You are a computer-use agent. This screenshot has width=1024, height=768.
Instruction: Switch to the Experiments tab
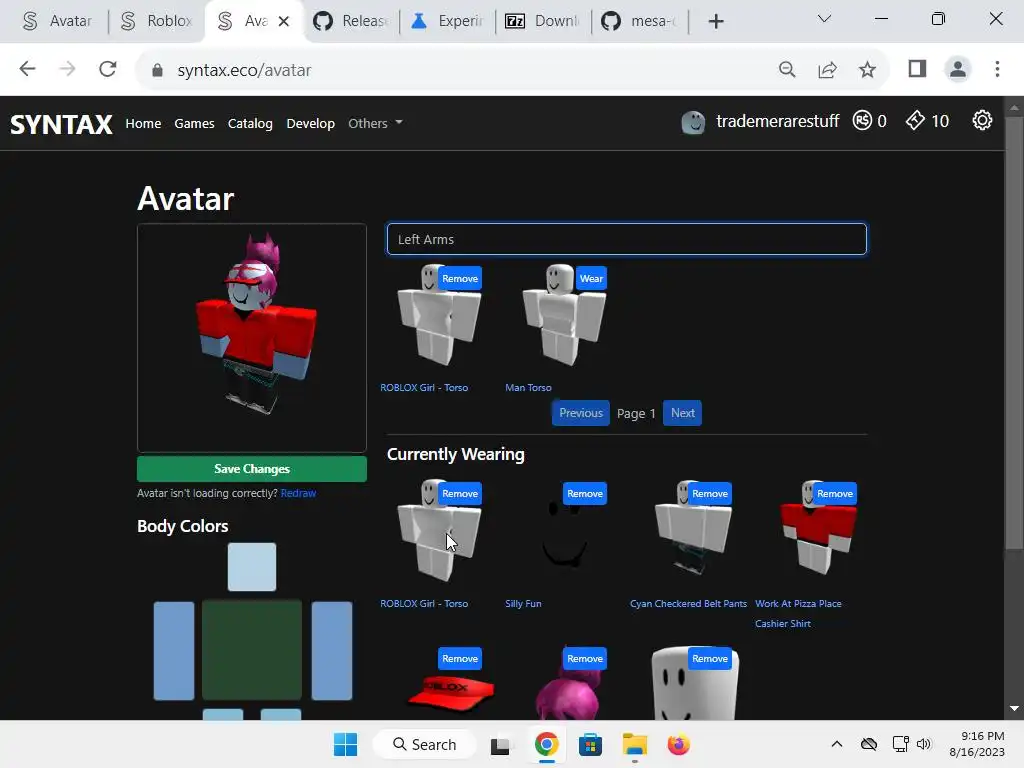coord(447,21)
